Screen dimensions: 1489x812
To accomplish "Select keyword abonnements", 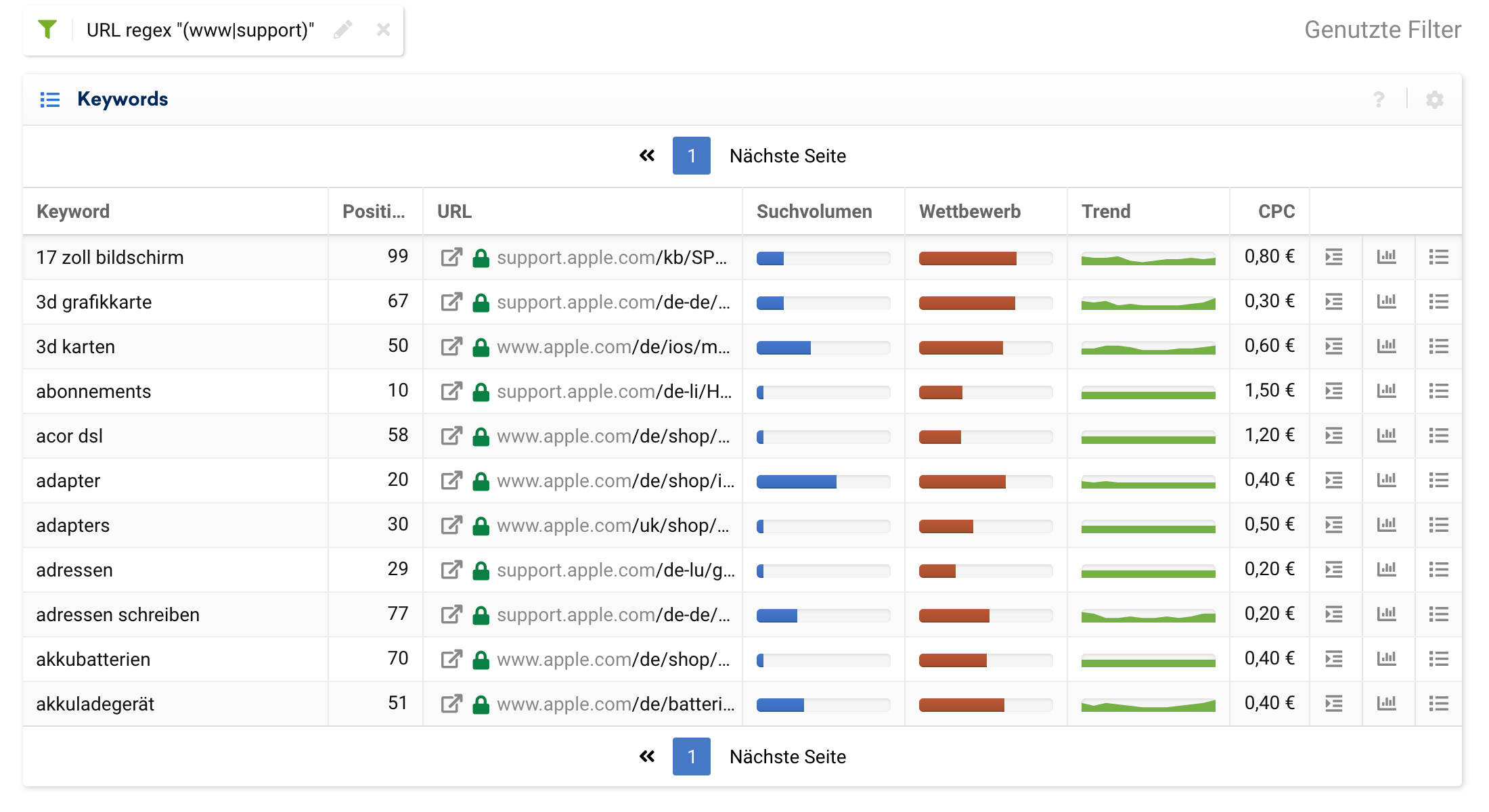I will pyautogui.click(x=93, y=391).
